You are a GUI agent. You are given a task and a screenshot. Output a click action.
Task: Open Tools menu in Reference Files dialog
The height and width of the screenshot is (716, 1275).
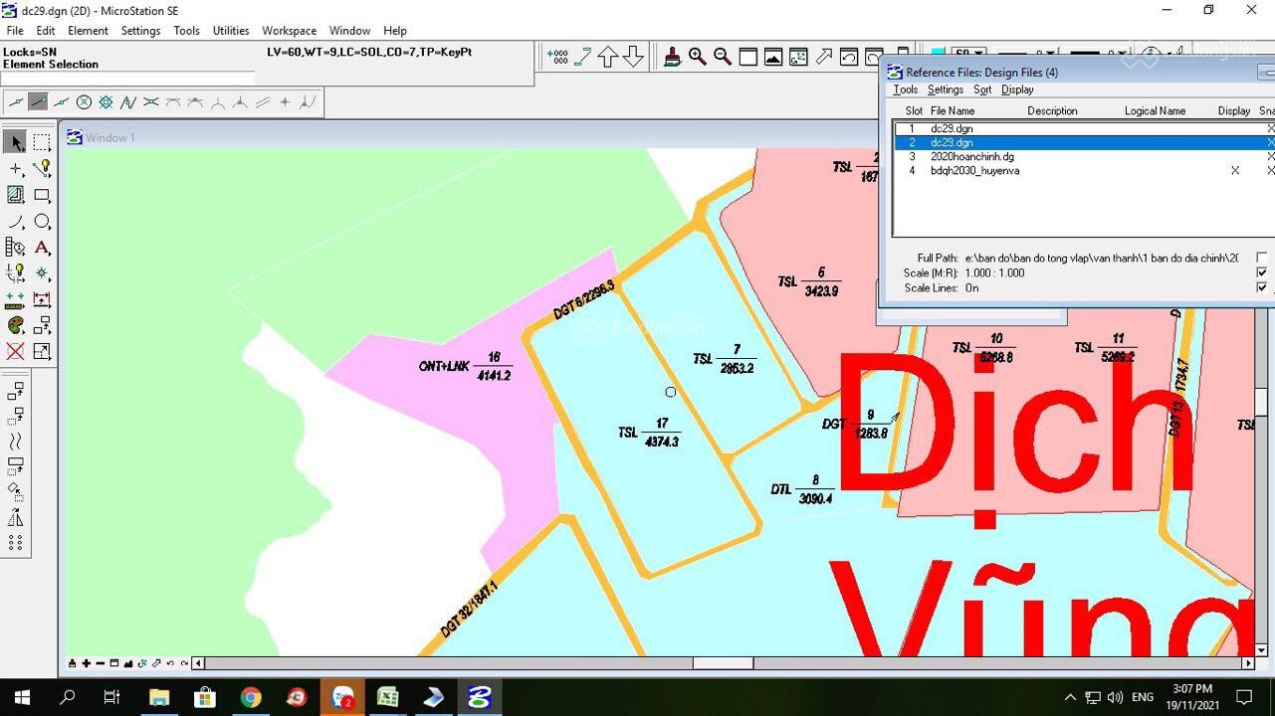(x=905, y=90)
